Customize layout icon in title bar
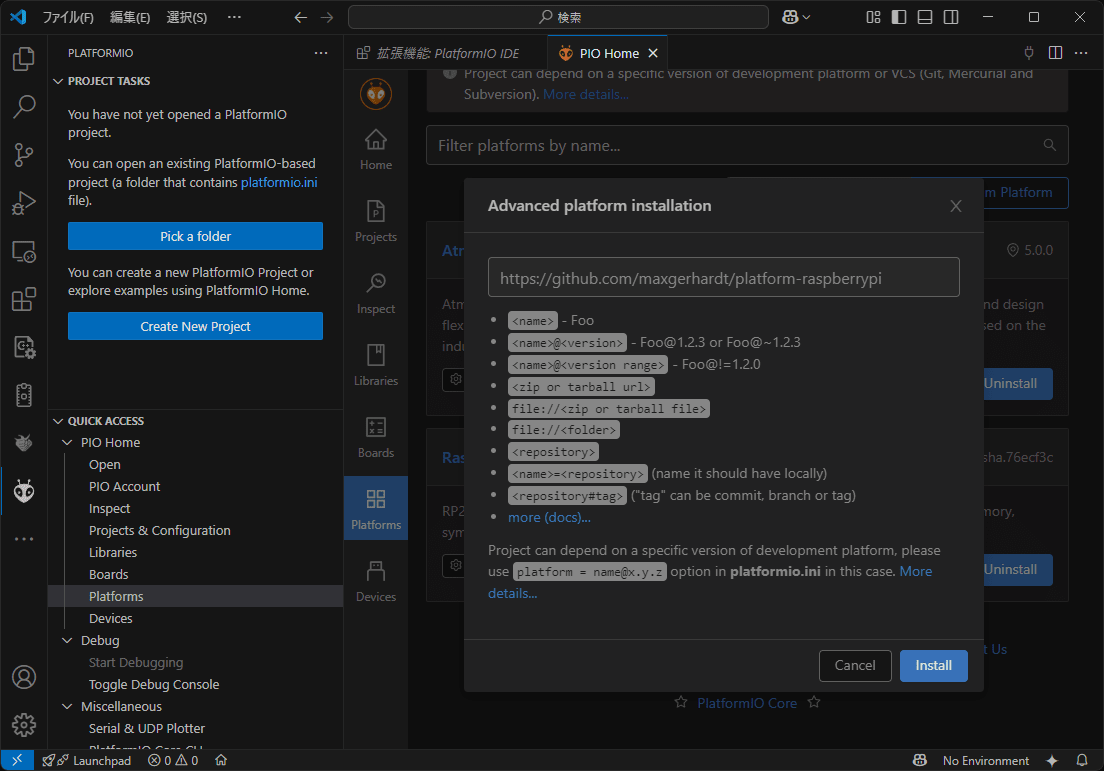This screenshot has height=771, width=1104. (x=873, y=17)
